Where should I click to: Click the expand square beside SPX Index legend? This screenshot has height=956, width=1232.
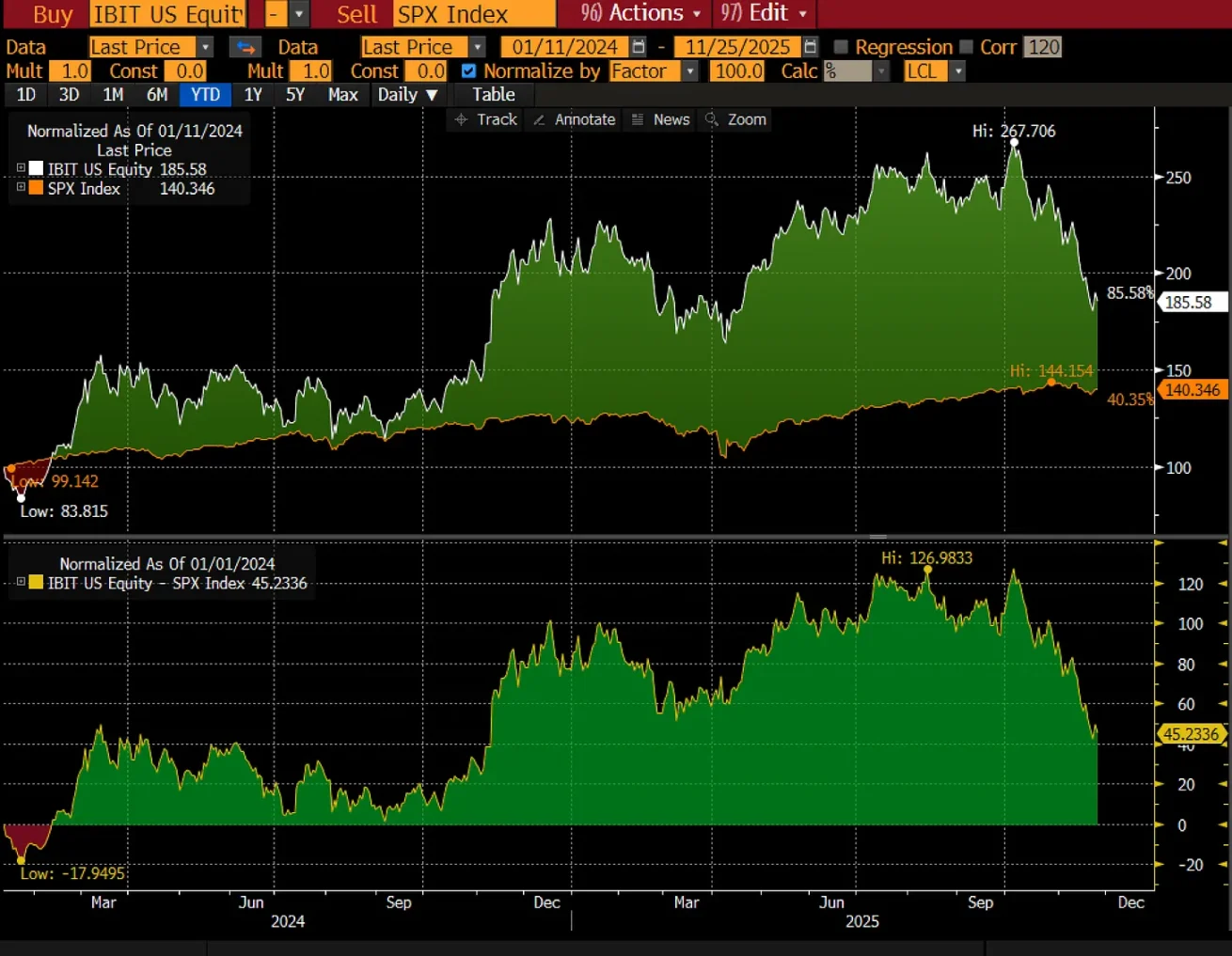pos(21,188)
